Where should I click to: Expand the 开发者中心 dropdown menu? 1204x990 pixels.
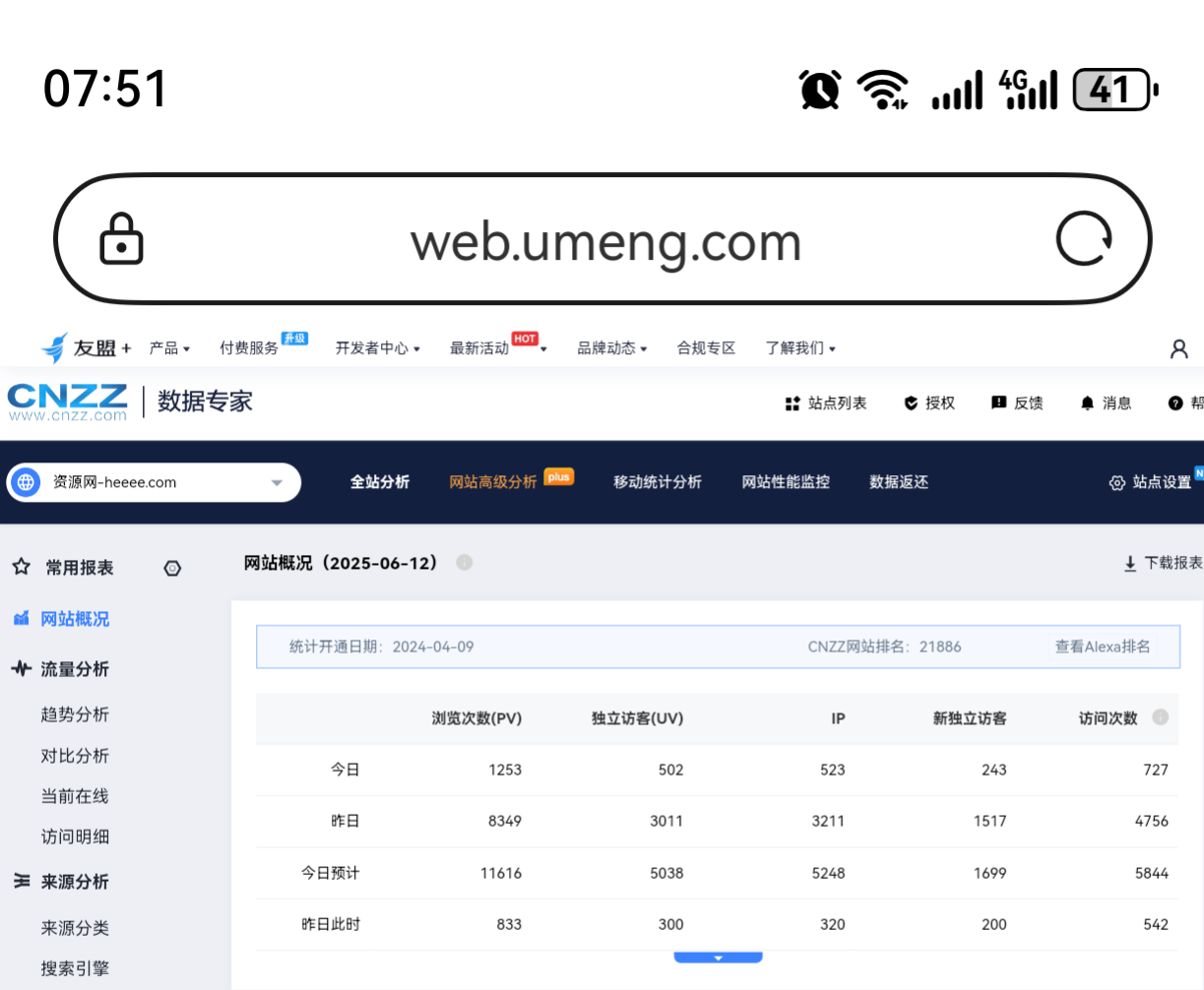click(378, 348)
